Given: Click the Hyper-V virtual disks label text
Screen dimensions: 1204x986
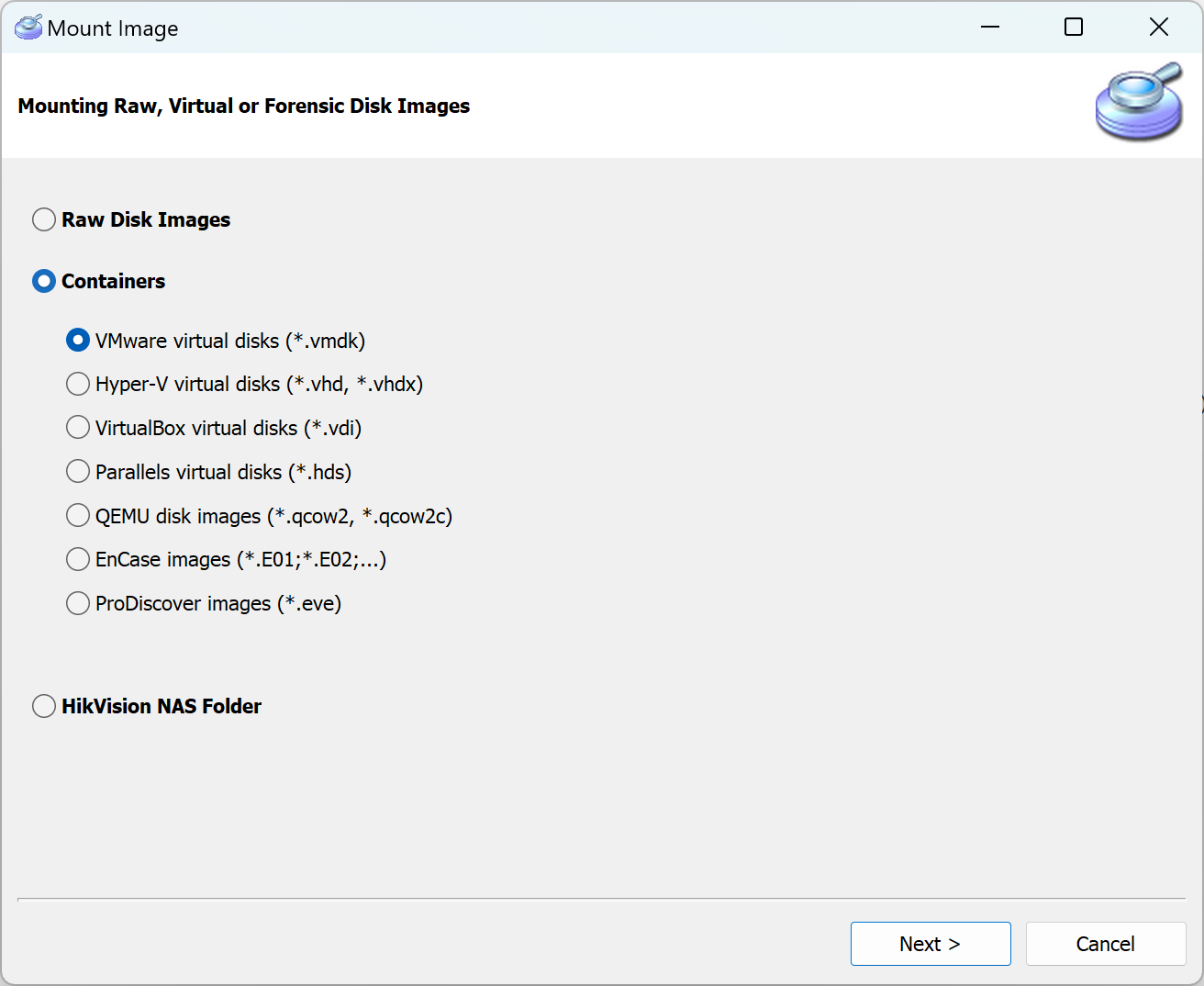Looking at the screenshot, I should [259, 384].
